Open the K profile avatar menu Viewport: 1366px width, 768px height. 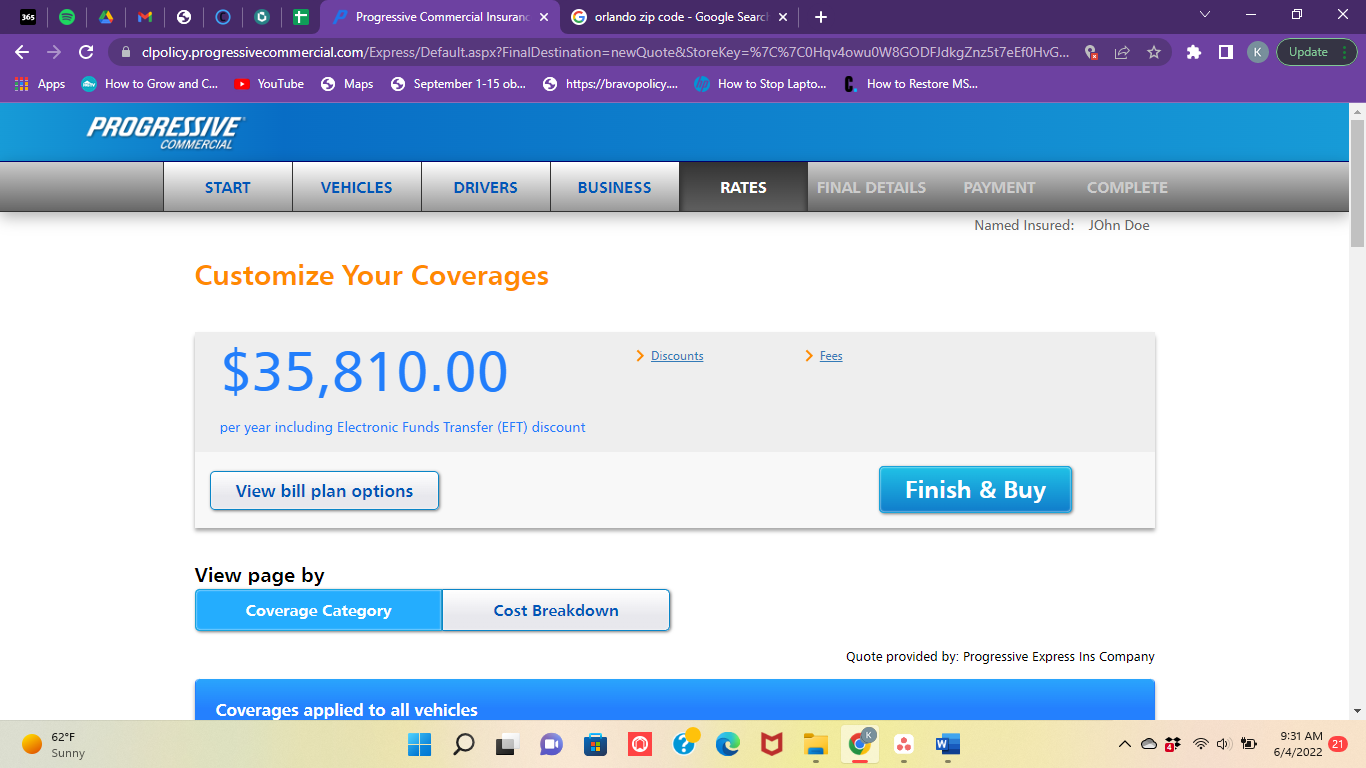(x=1258, y=52)
